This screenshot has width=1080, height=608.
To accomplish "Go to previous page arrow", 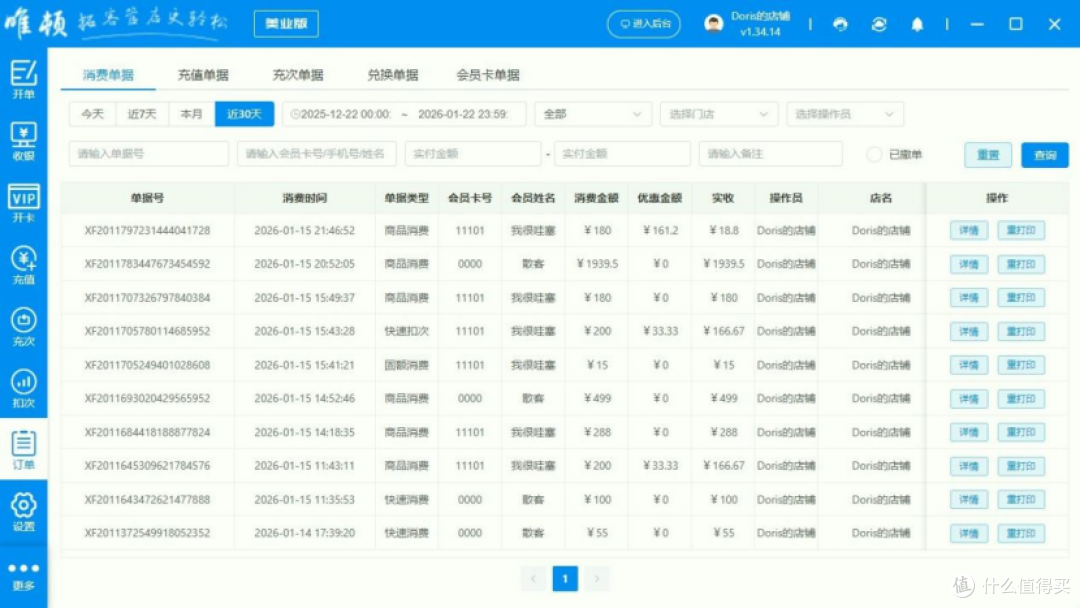I will (533, 578).
